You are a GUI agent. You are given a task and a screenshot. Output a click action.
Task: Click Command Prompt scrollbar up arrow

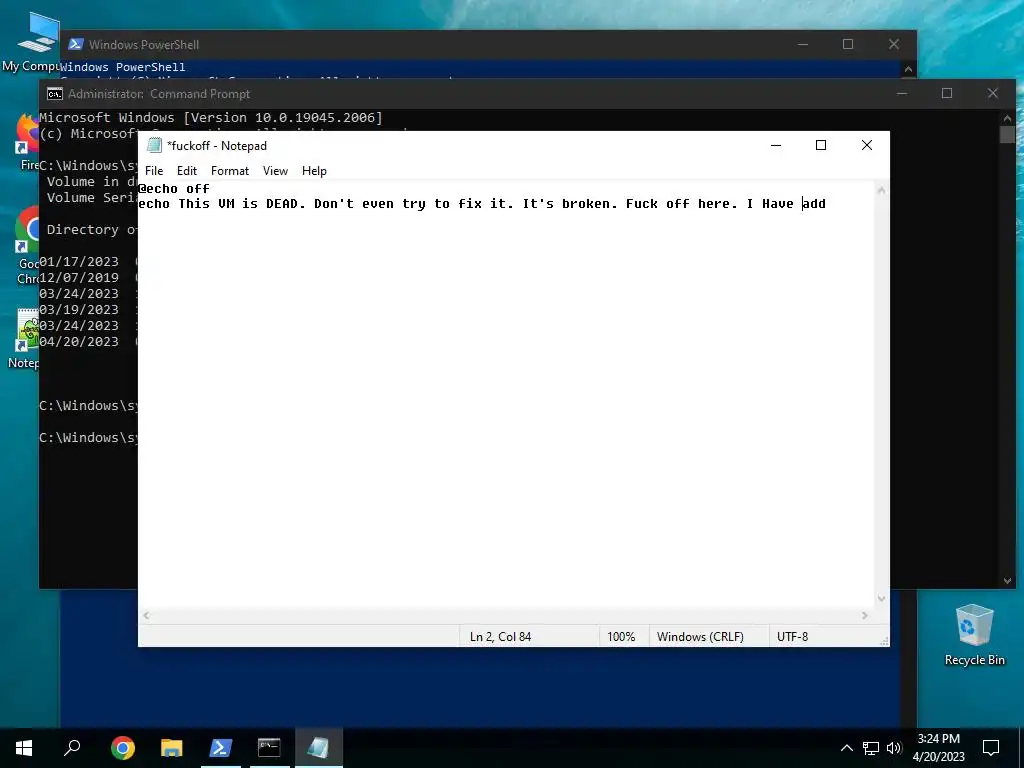point(1007,118)
